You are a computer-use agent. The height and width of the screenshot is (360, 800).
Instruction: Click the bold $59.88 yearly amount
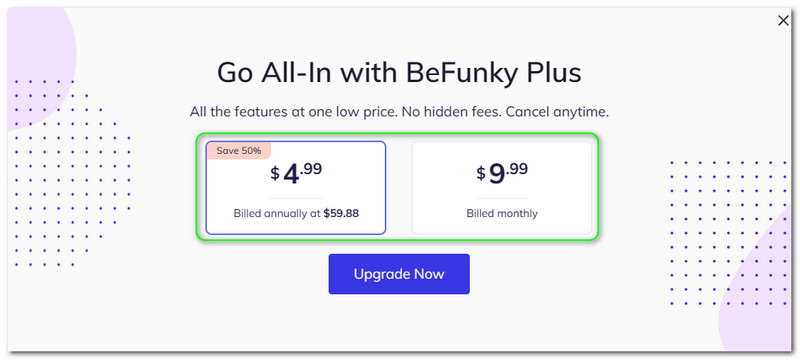pyautogui.click(x=341, y=213)
